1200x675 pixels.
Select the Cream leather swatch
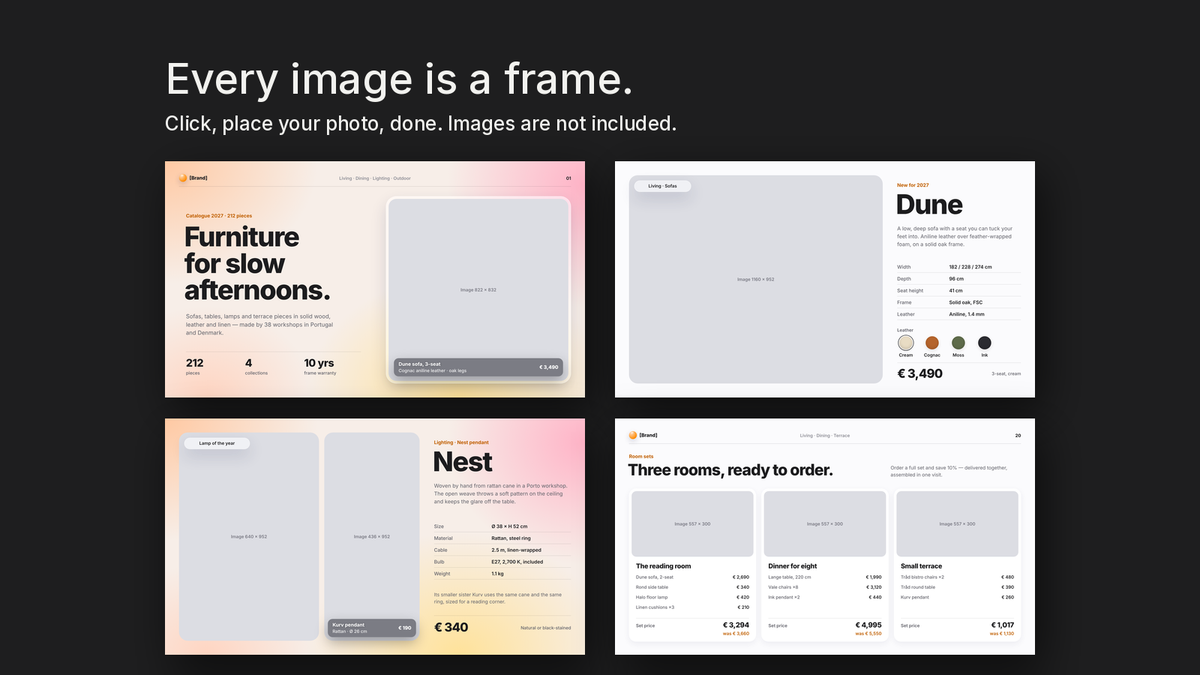906,343
